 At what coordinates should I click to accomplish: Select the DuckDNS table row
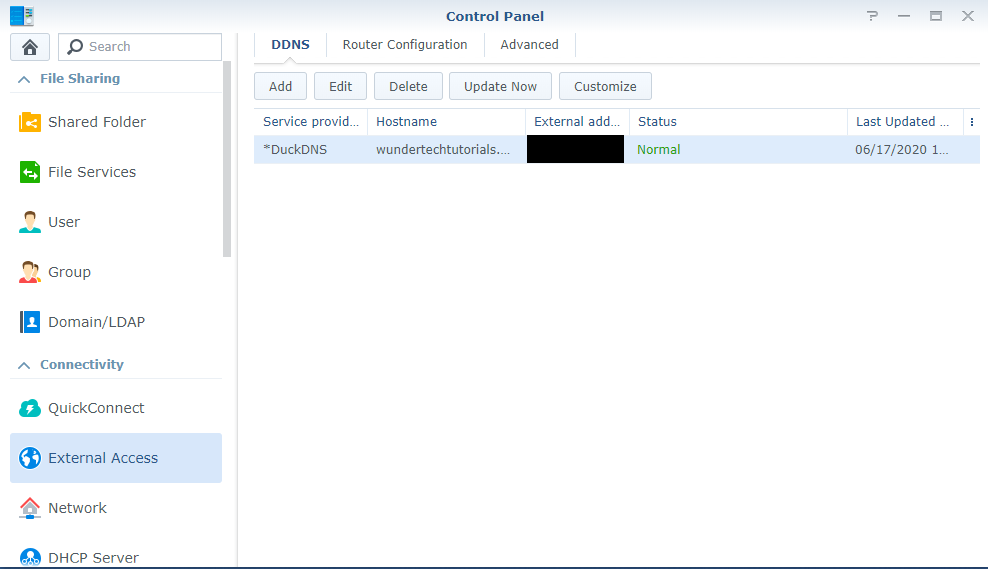(x=617, y=149)
